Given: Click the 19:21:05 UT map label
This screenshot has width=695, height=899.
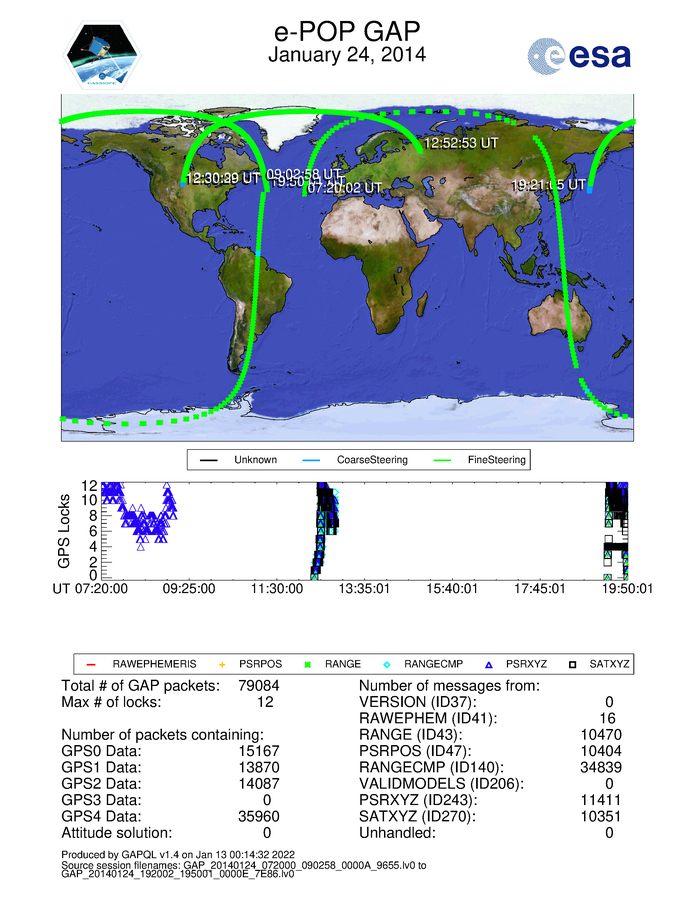Looking at the screenshot, I should tap(548, 185).
